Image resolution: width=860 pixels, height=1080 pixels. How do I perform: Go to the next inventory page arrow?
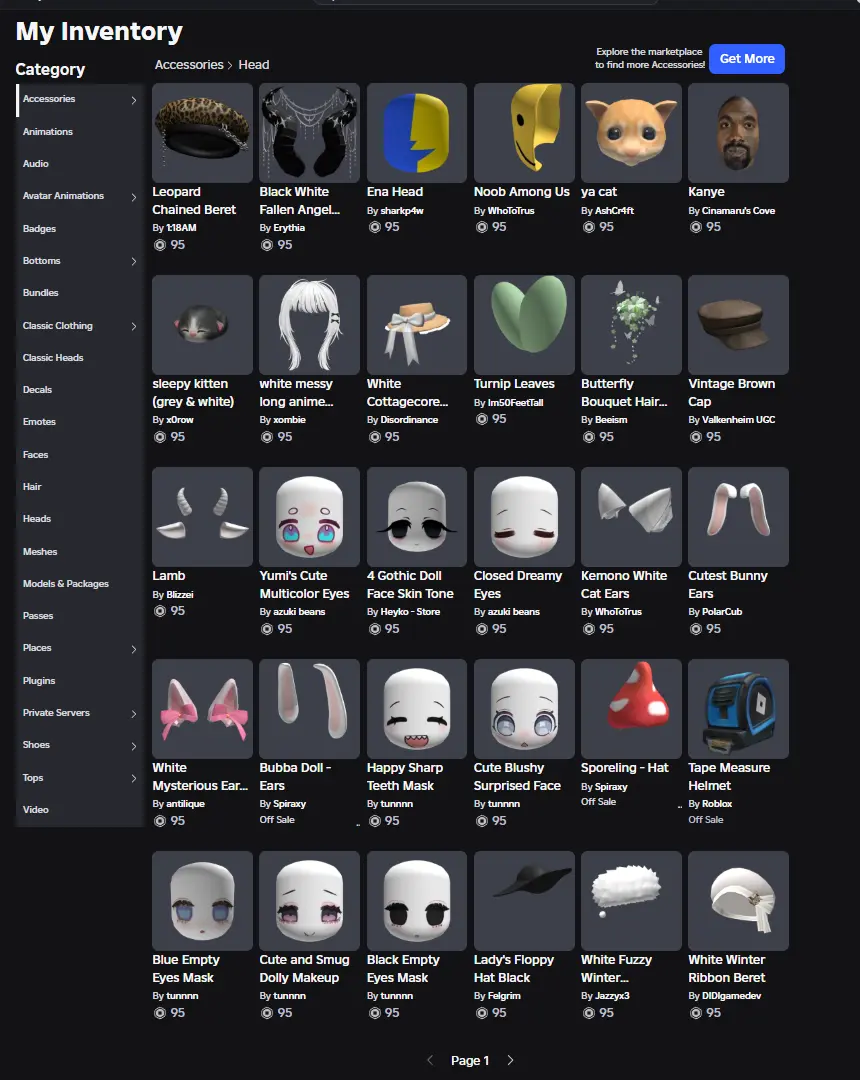(x=510, y=1060)
